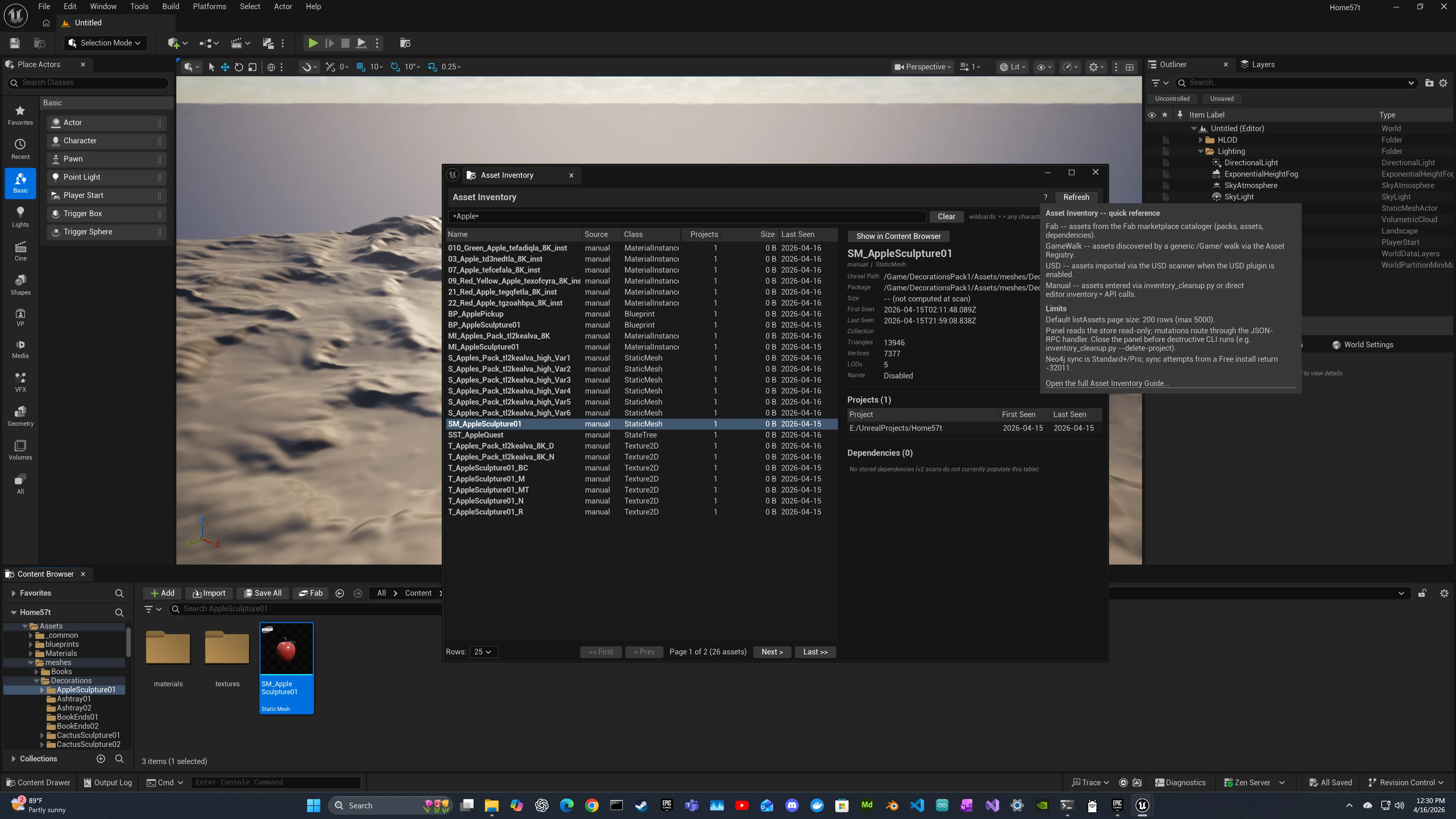The image size is (1456, 819).
Task: Switch to the World Settings tab
Action: click(1362, 345)
